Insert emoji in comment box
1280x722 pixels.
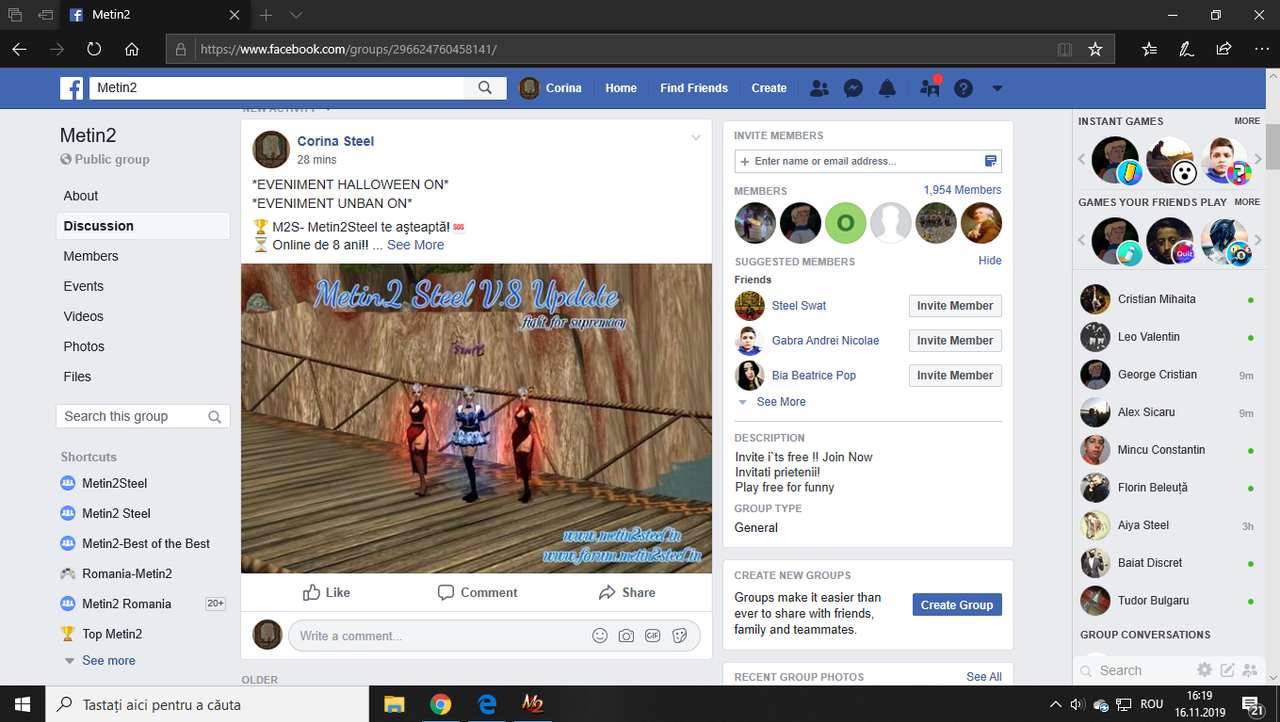point(600,635)
